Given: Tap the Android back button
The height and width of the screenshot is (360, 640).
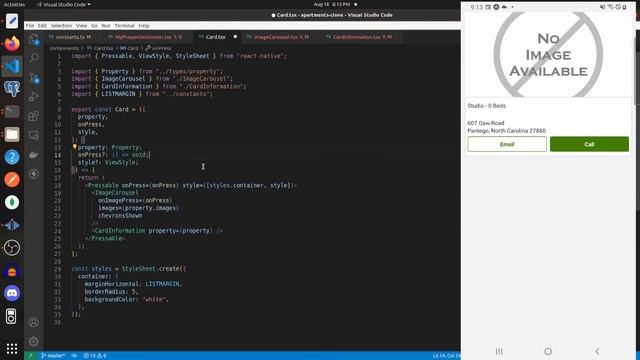Looking at the screenshot, I should [597, 351].
